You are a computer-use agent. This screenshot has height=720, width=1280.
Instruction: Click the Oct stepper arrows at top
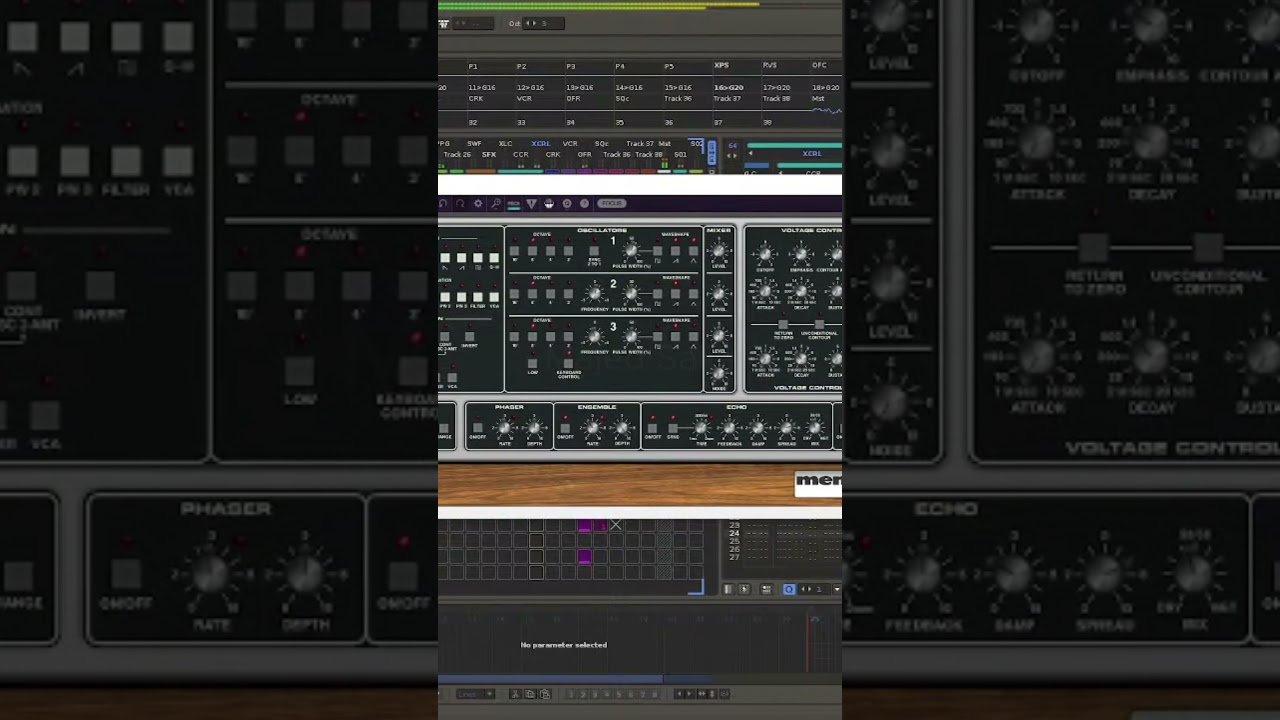pyautogui.click(x=531, y=23)
